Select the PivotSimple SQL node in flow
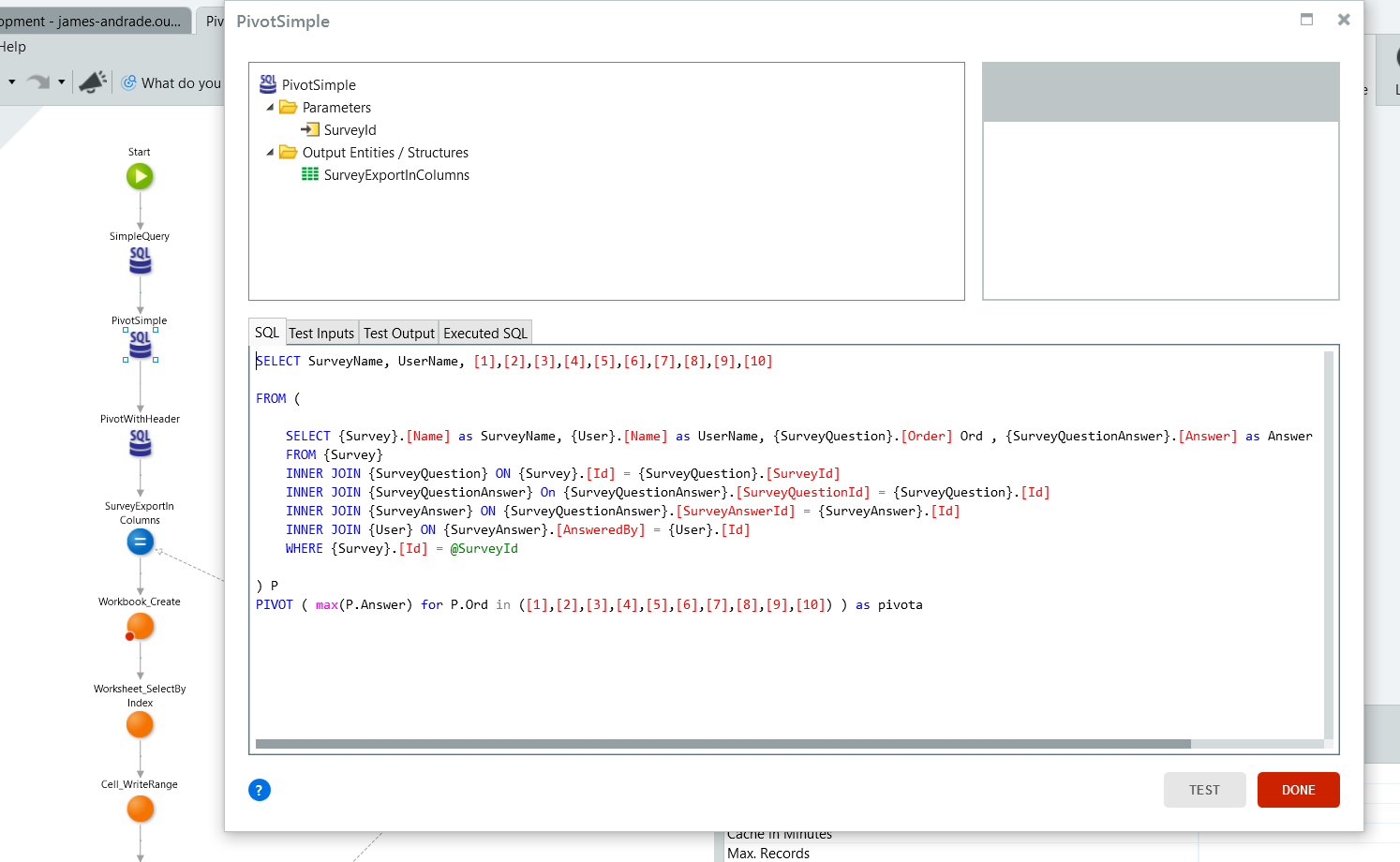 (140, 345)
